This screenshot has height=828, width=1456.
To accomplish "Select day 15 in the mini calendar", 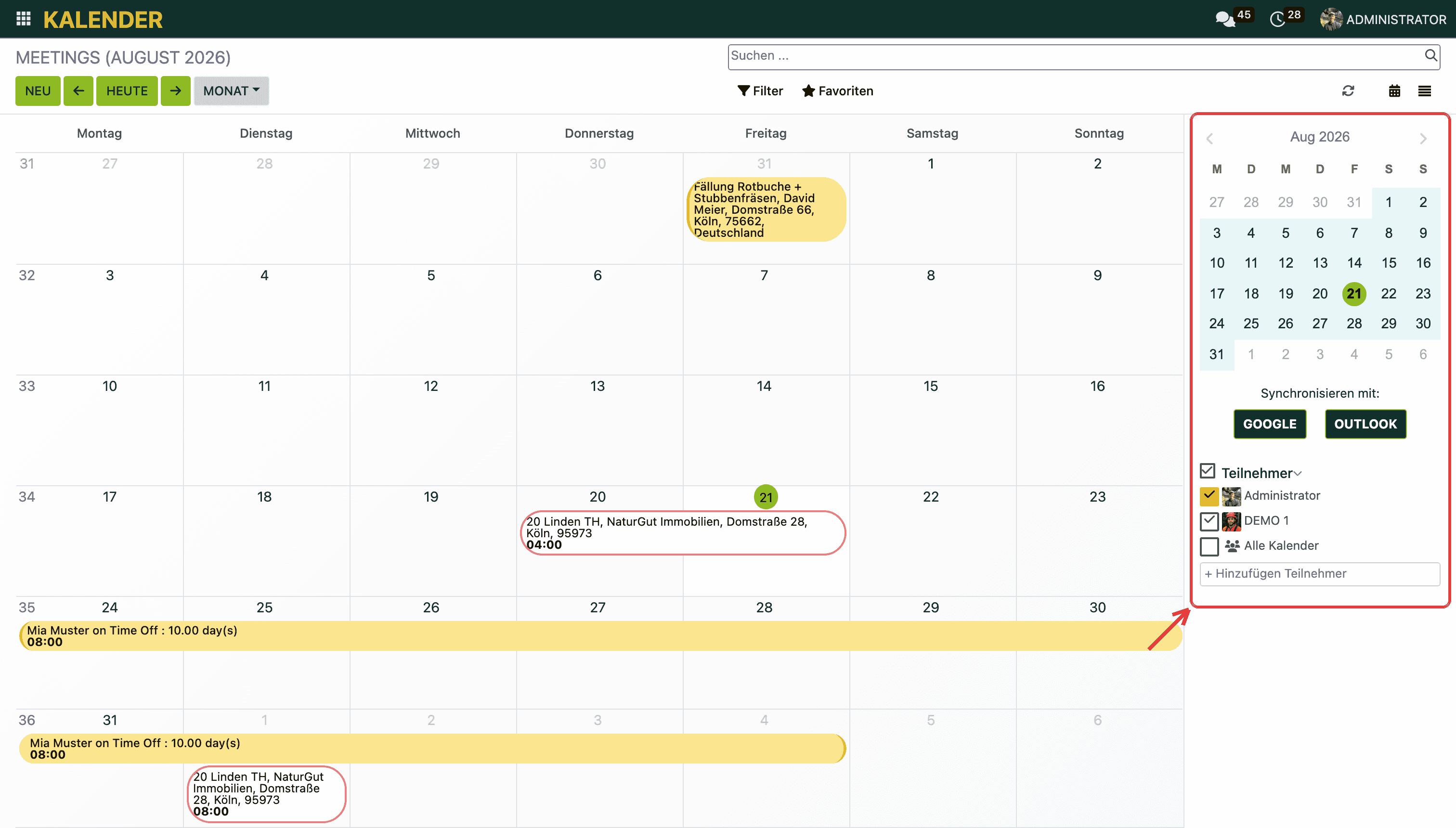I will coord(1388,263).
